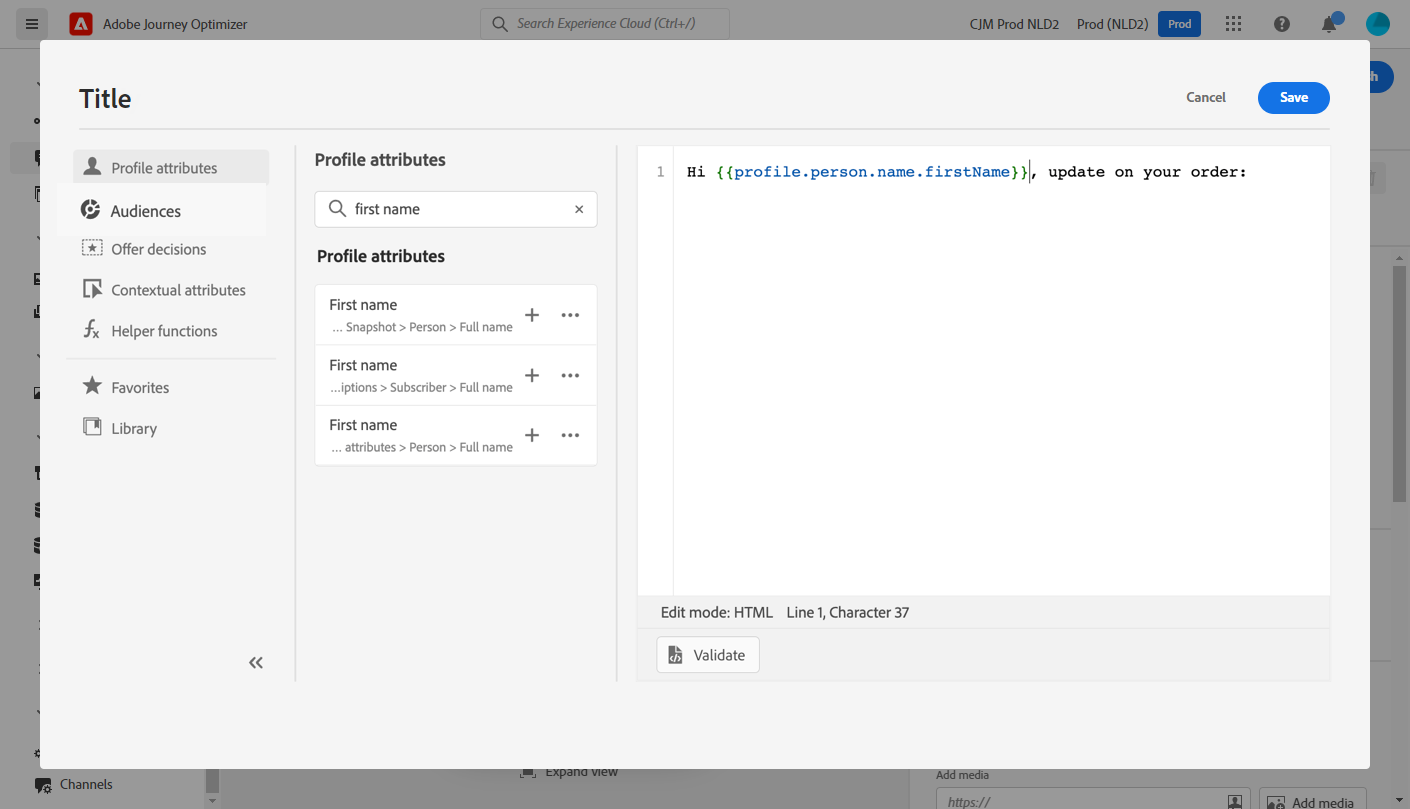This screenshot has width=1410, height=809.
Task: Clear the first name search field
Action: tap(579, 209)
